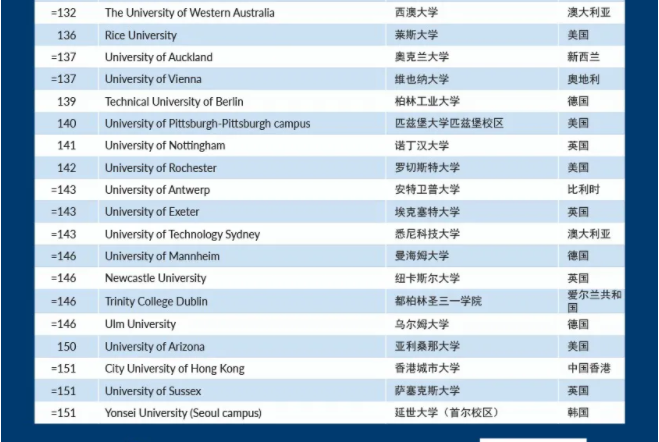The image size is (659, 442).
Task: Select 'University of Nottingham' name
Action: tap(165, 146)
